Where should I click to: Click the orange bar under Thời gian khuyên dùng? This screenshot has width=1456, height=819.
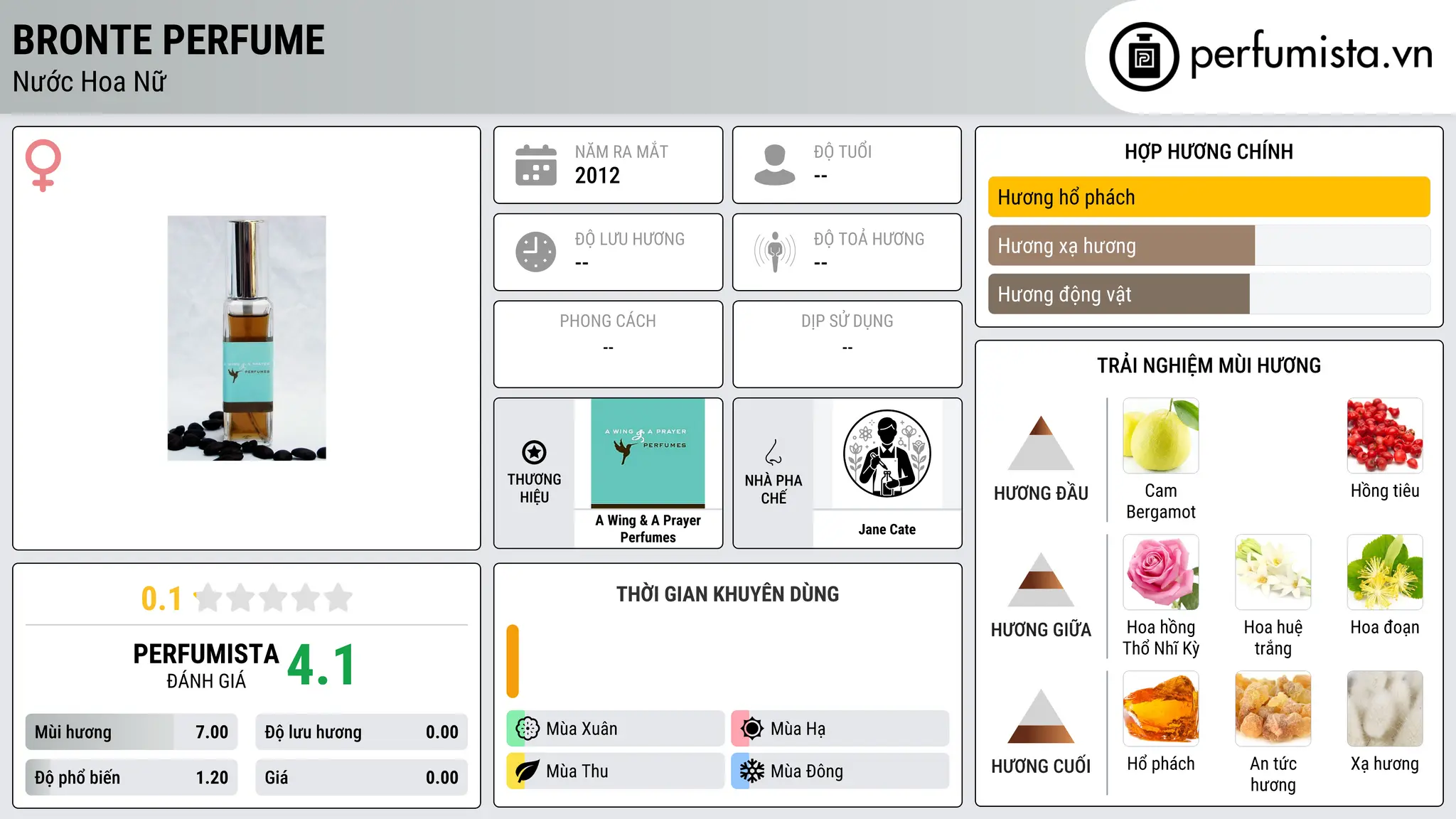[x=513, y=661]
